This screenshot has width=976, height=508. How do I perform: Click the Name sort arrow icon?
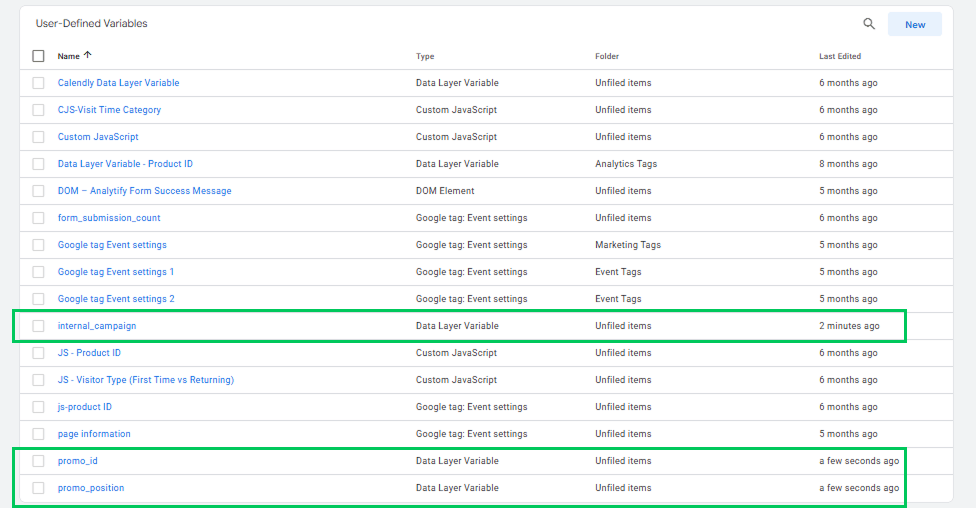click(88, 55)
